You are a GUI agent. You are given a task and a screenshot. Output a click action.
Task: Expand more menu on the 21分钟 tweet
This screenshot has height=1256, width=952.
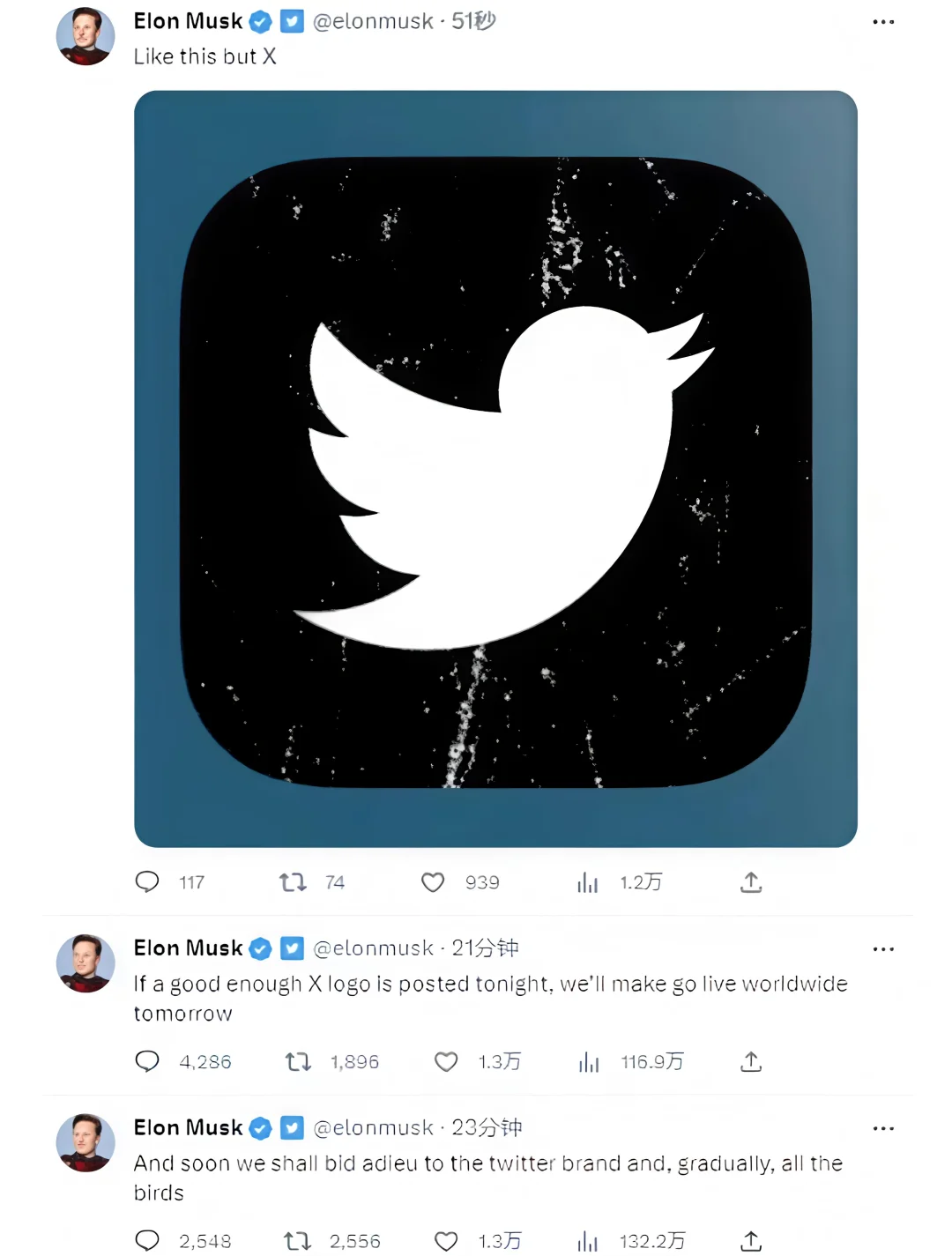[882, 949]
